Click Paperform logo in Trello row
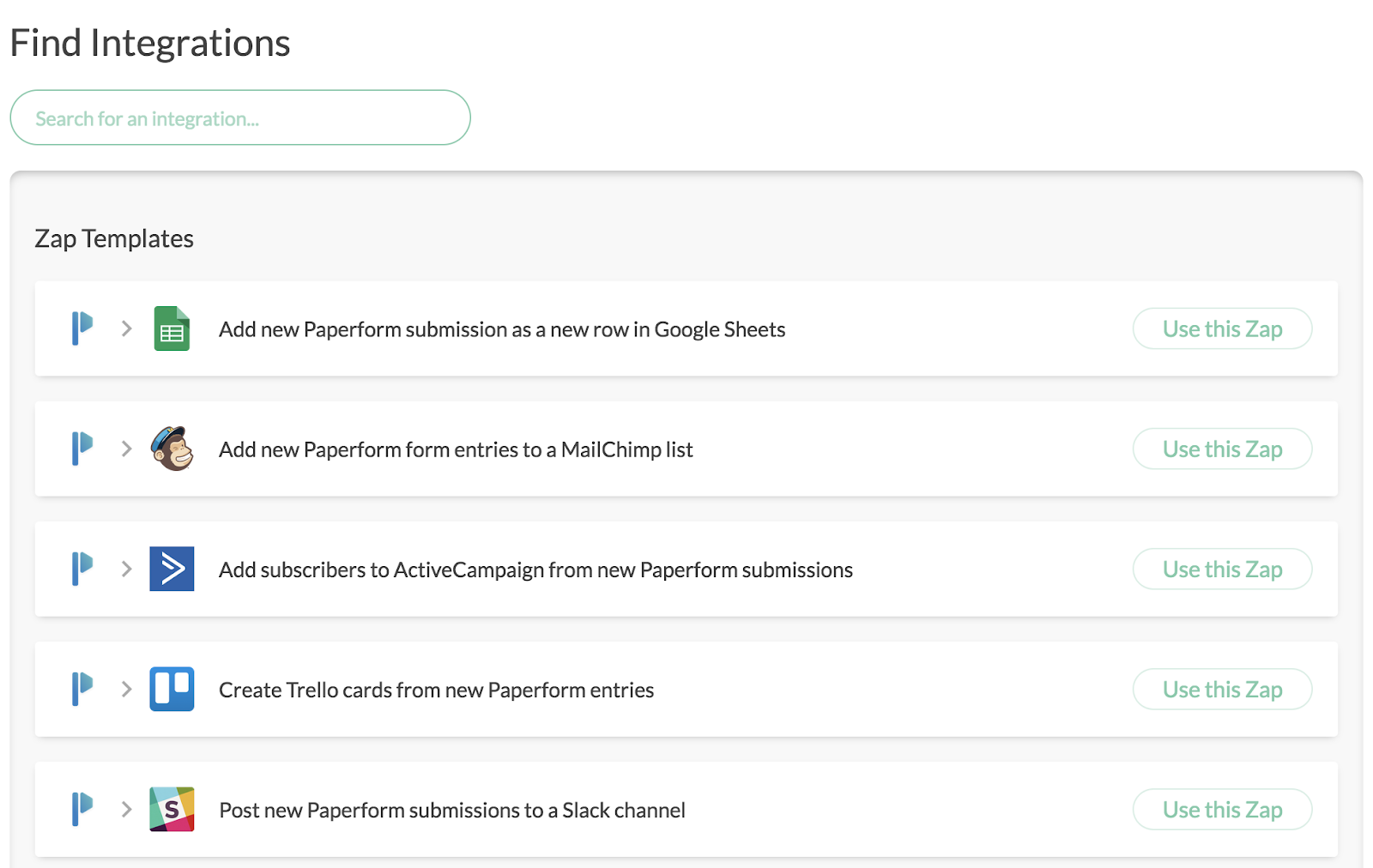The width and height of the screenshot is (1373, 868). [82, 689]
